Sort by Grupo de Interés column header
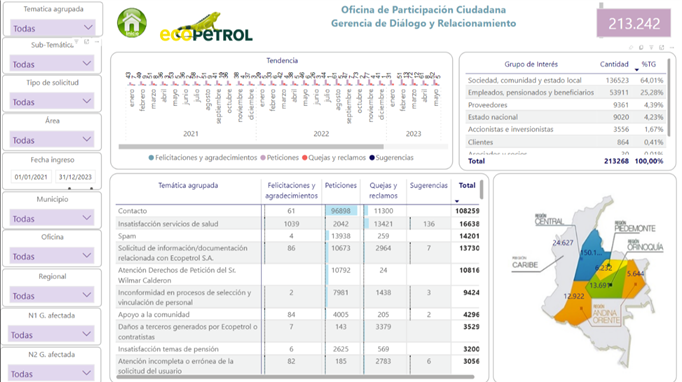The height and width of the screenshot is (382, 682). 531,64
